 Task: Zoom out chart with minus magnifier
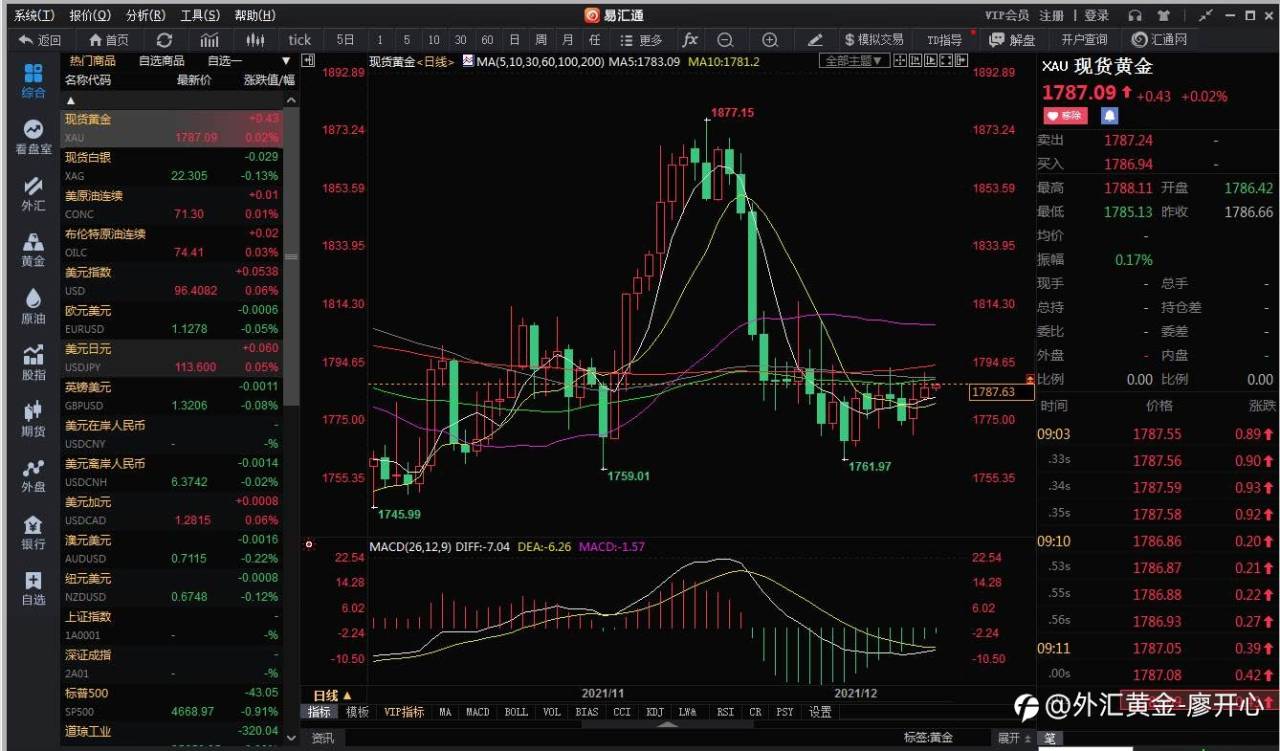pyautogui.click(x=726, y=40)
